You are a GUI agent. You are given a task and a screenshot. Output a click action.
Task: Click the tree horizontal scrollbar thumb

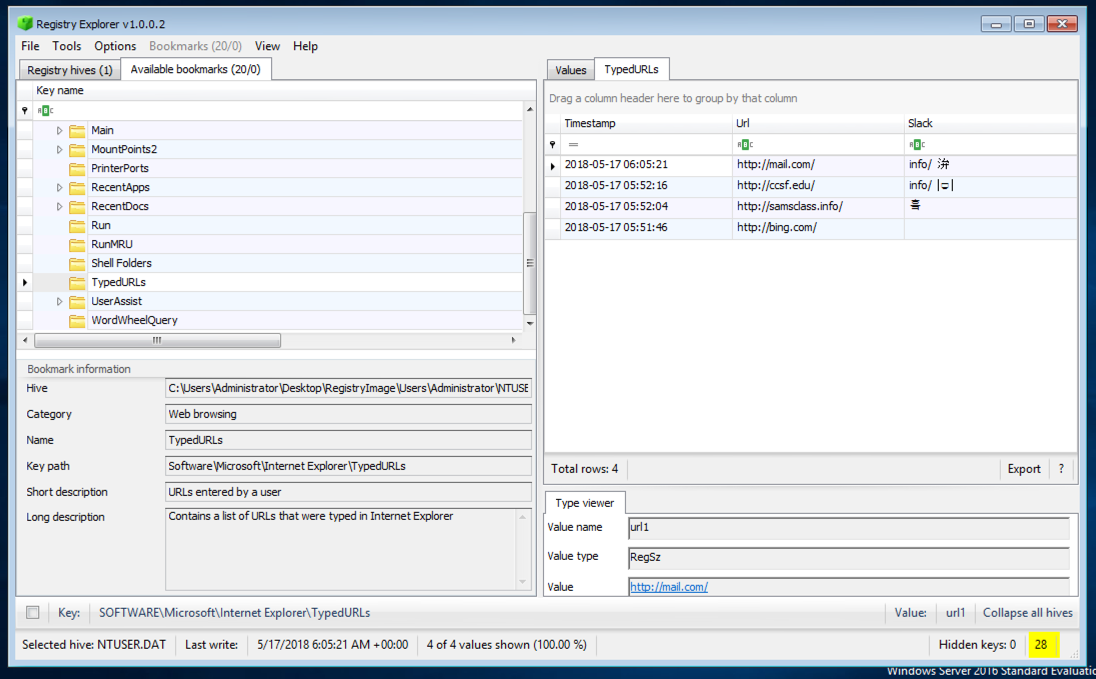click(x=157, y=341)
